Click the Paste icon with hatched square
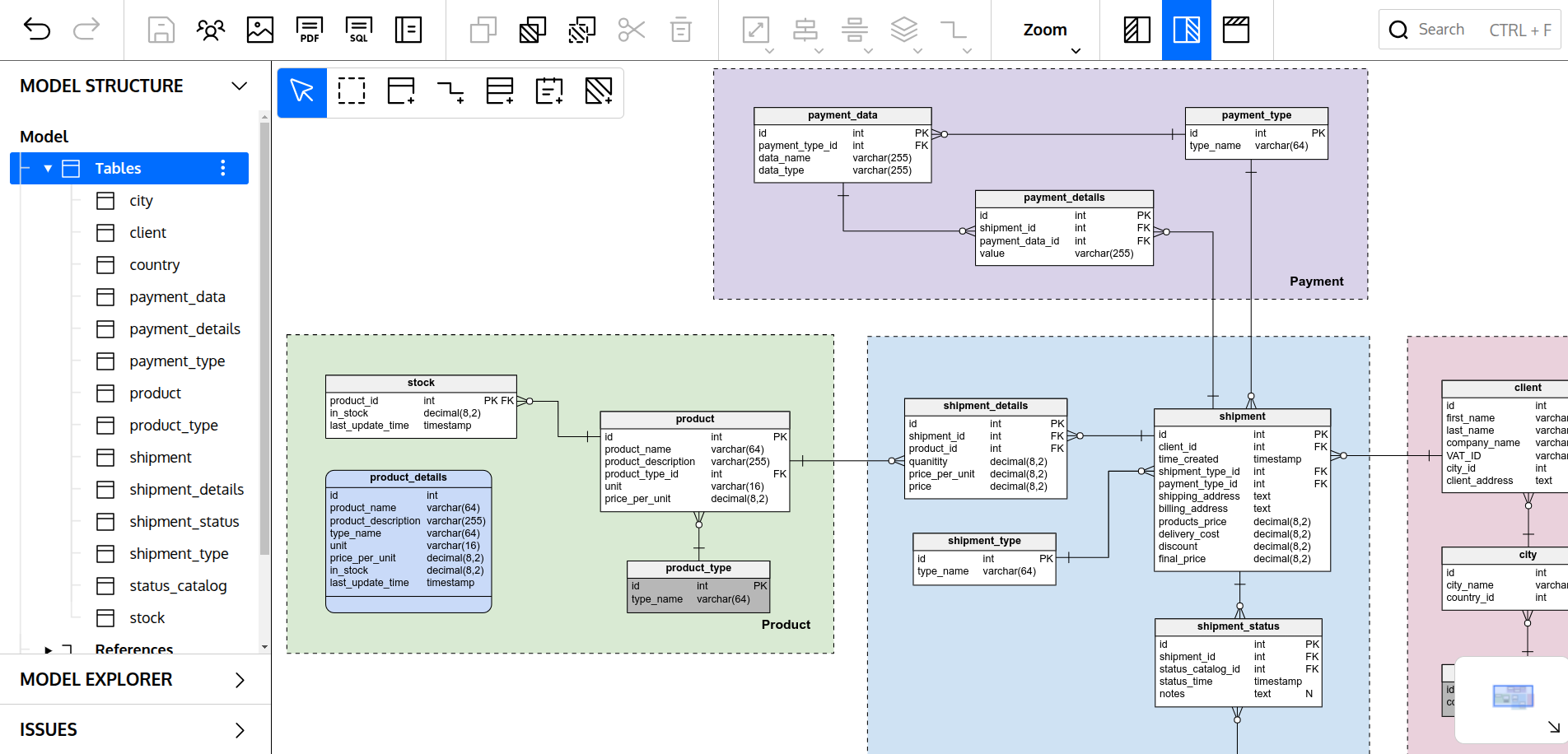The image size is (1568, 754). 533,30
